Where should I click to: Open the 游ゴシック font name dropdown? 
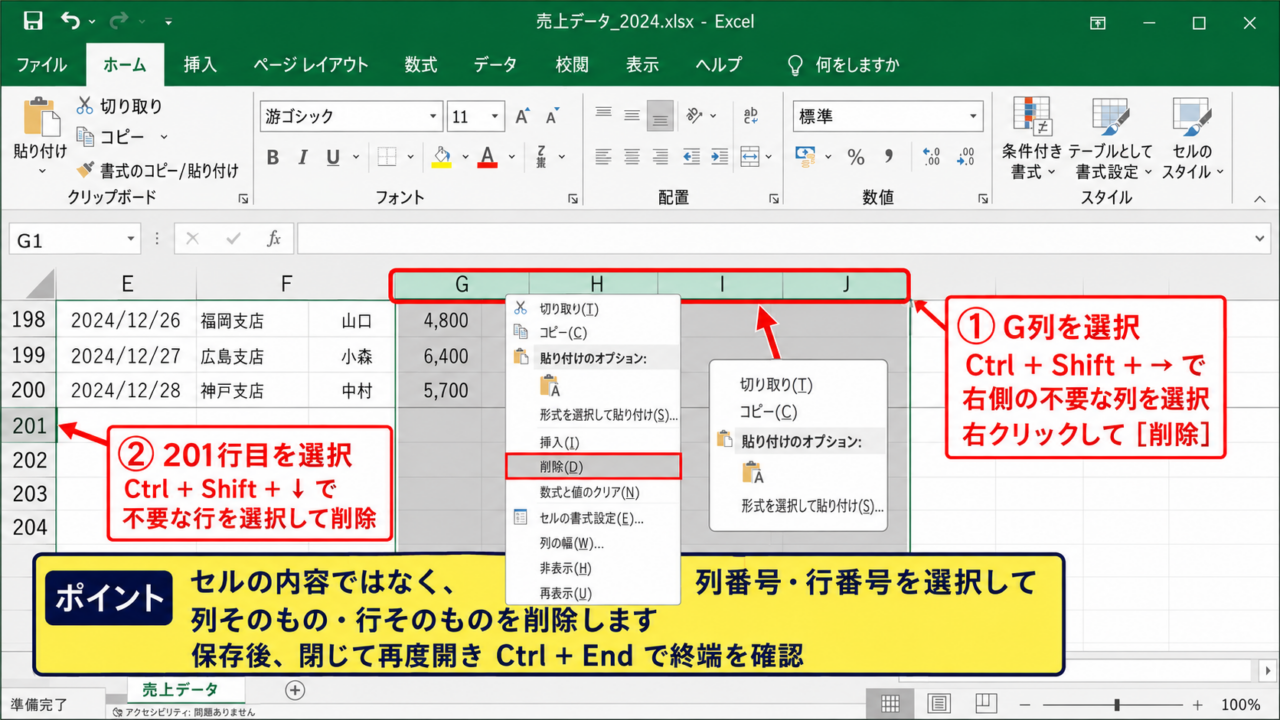(434, 117)
